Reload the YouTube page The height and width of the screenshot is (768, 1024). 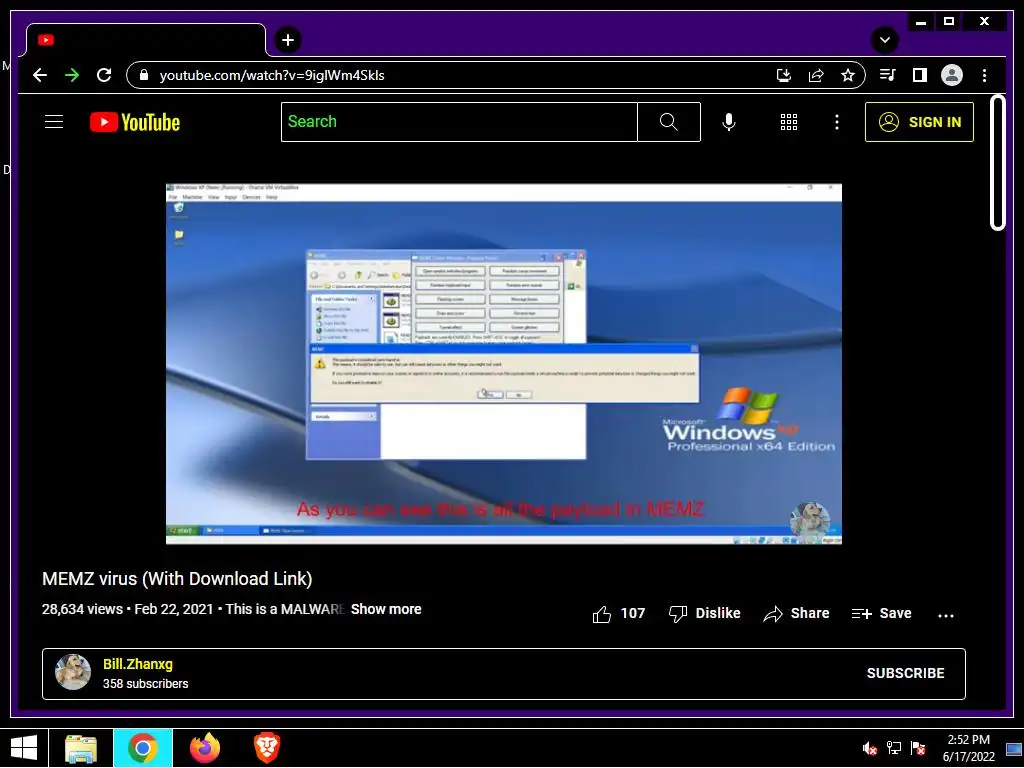[104, 75]
